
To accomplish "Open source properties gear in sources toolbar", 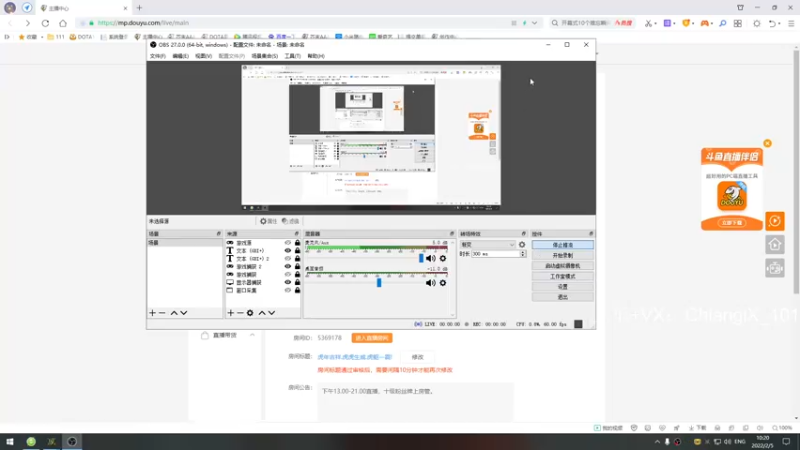I will (x=250, y=313).
